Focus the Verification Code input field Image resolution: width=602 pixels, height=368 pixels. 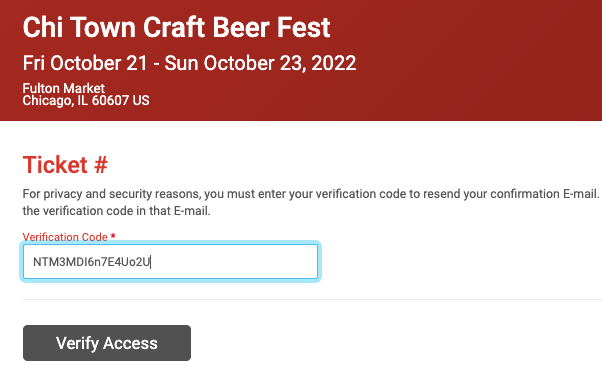pos(170,262)
